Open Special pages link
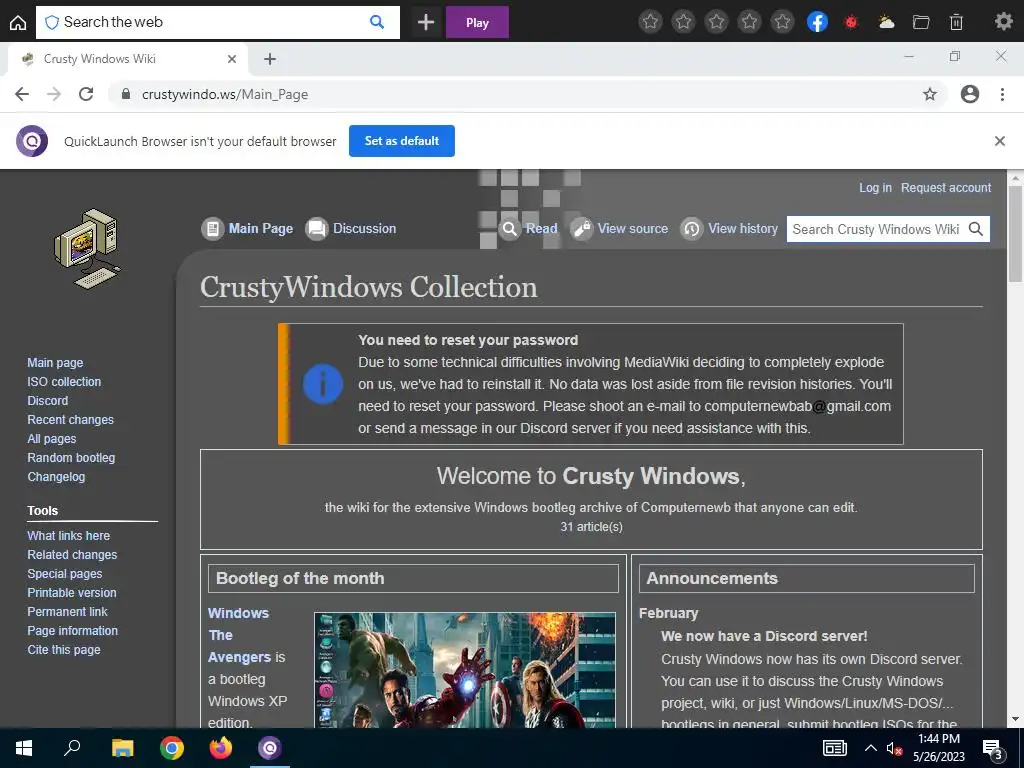This screenshot has height=768, width=1024. 65,573
